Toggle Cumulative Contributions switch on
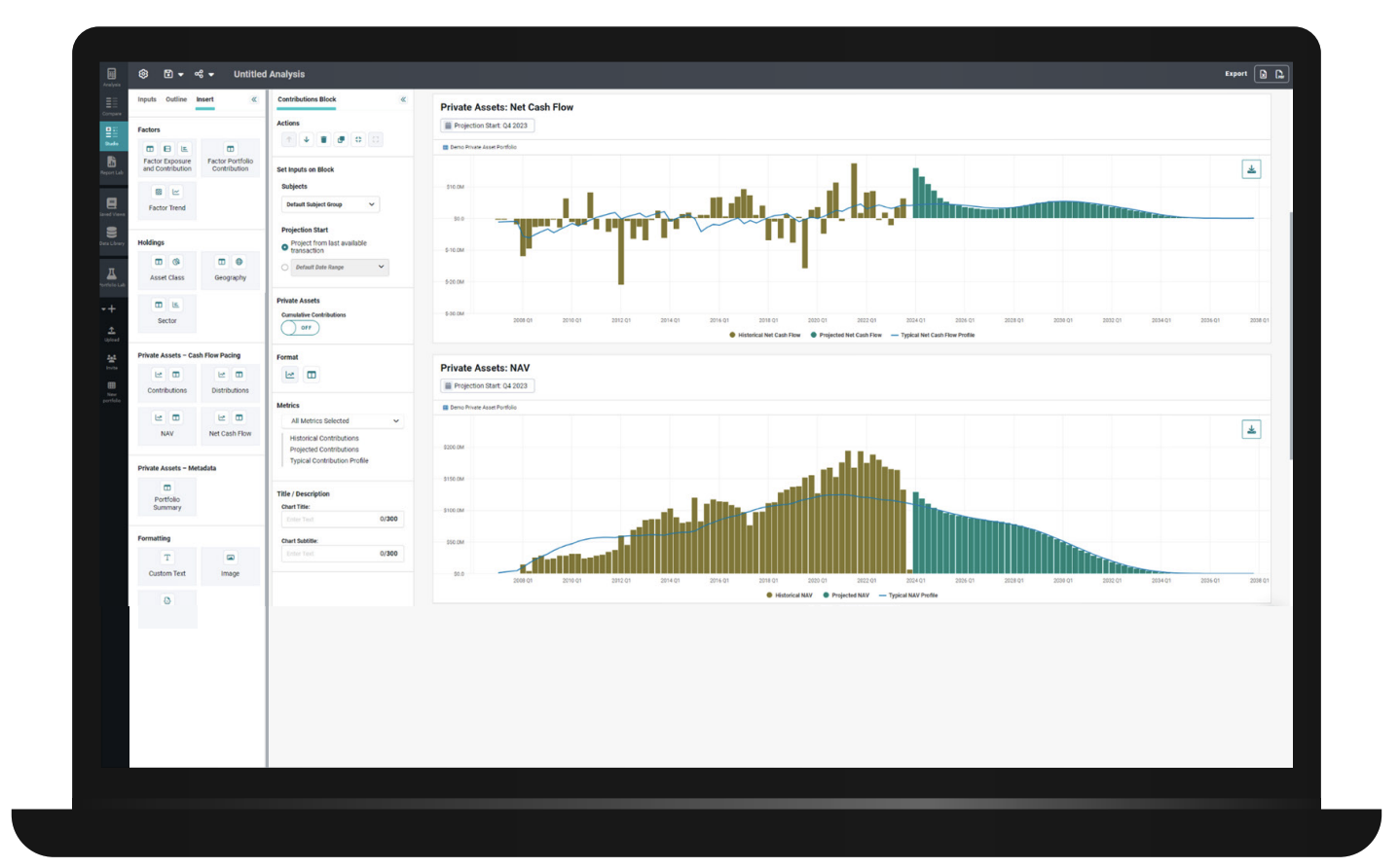Screen dimensions: 1400x868 tap(300, 328)
